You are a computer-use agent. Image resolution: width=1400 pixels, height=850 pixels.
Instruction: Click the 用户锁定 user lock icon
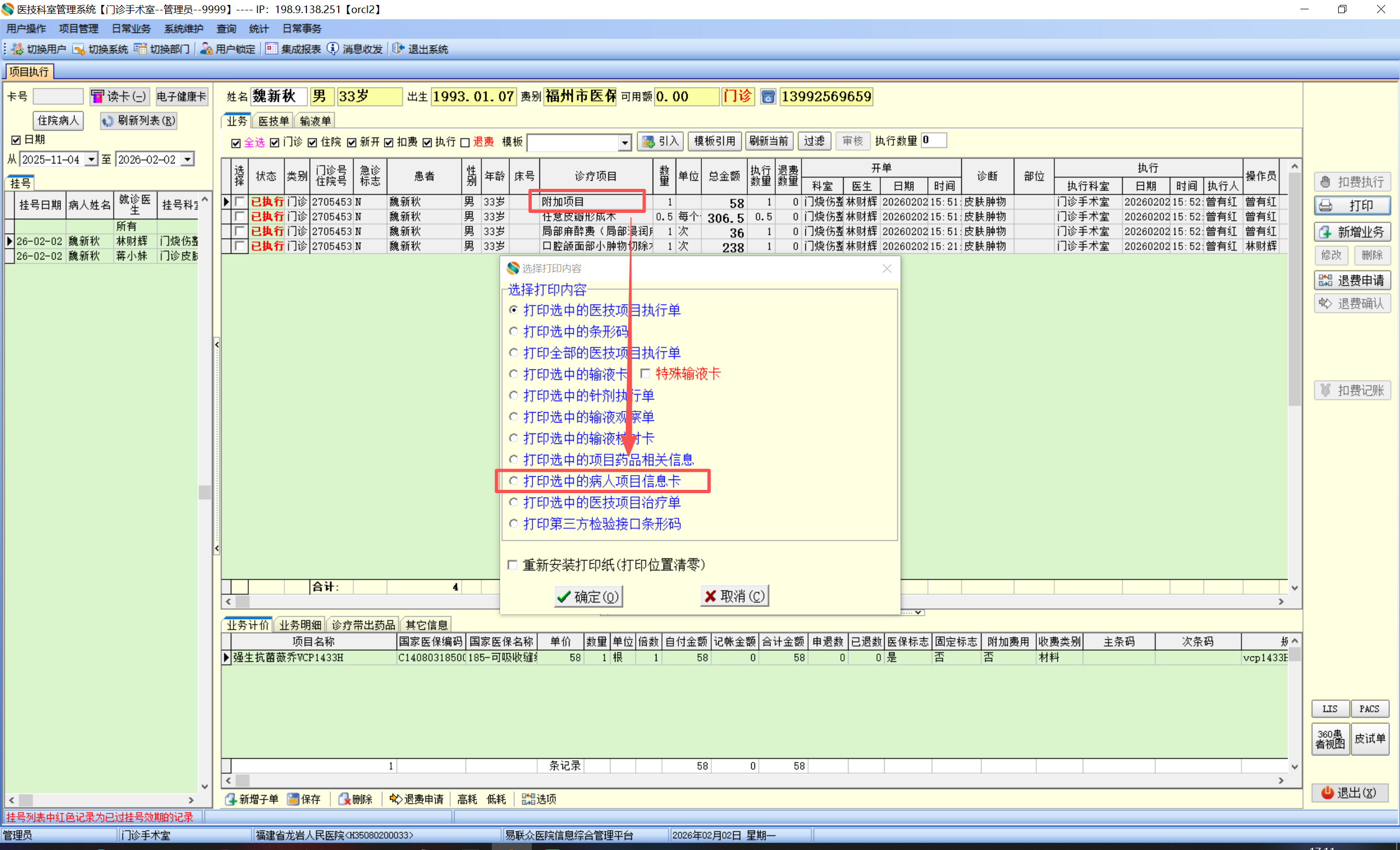click(206, 49)
